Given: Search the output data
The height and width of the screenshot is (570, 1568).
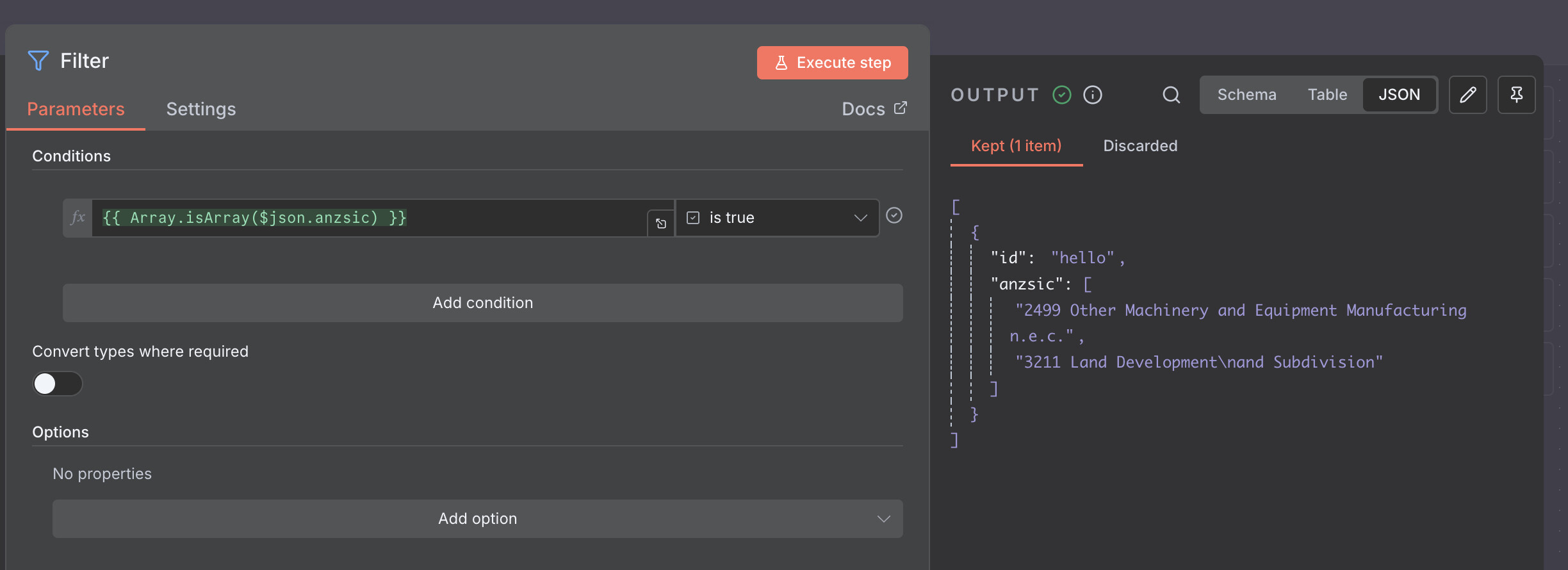Looking at the screenshot, I should click(1171, 95).
